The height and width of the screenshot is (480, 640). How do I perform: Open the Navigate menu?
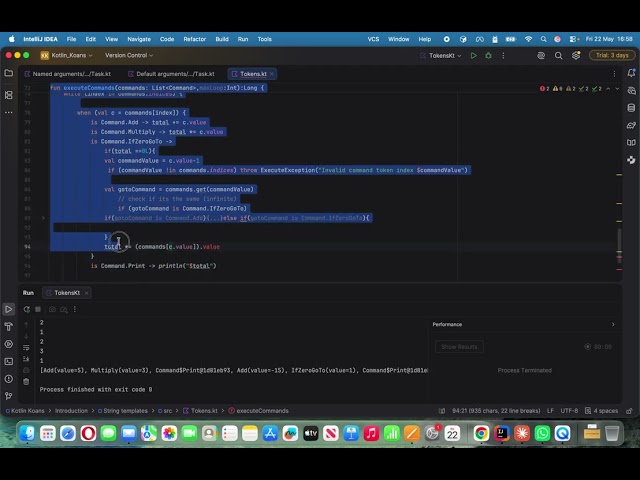click(139, 39)
